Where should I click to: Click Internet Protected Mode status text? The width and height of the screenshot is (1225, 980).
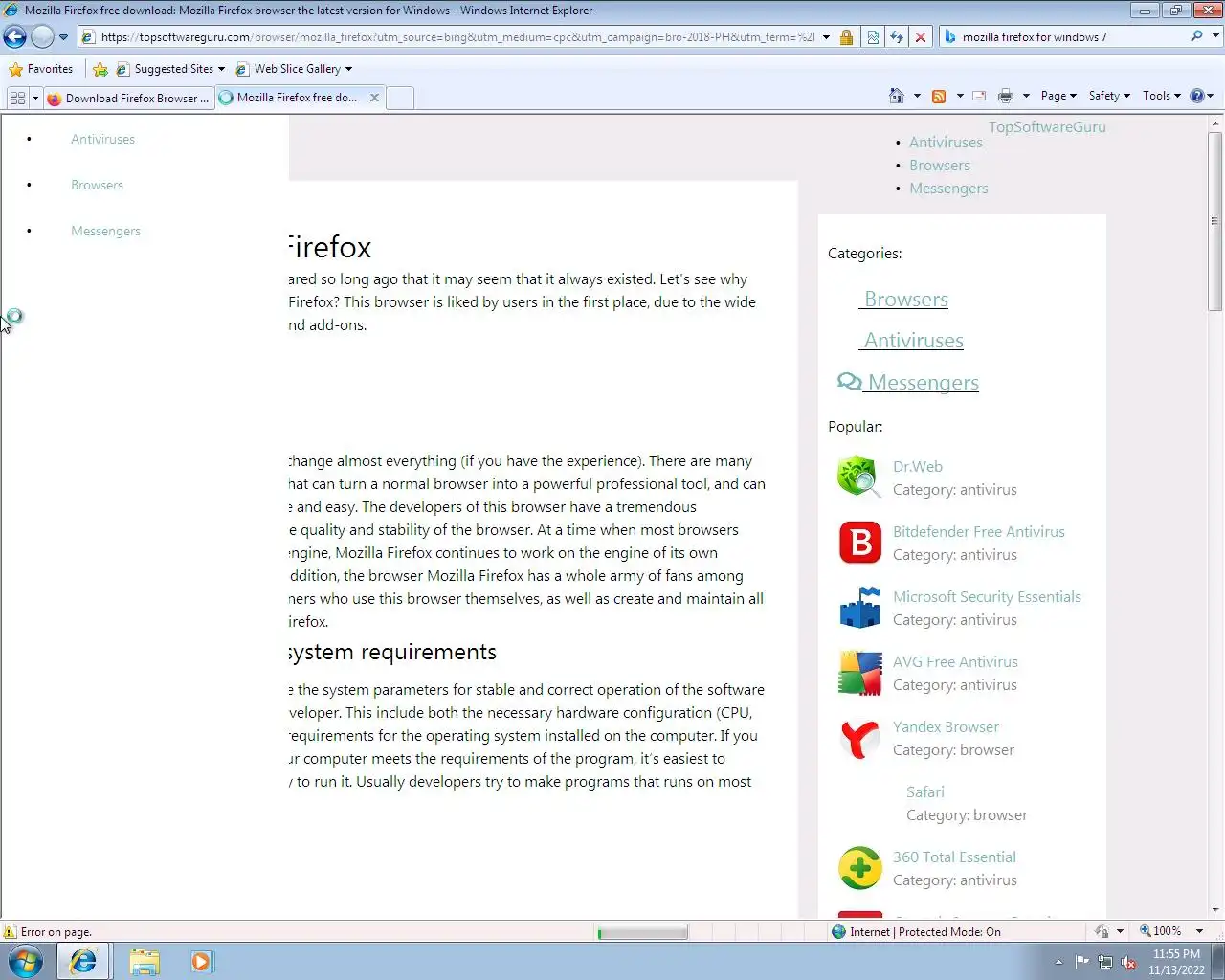coord(924,931)
